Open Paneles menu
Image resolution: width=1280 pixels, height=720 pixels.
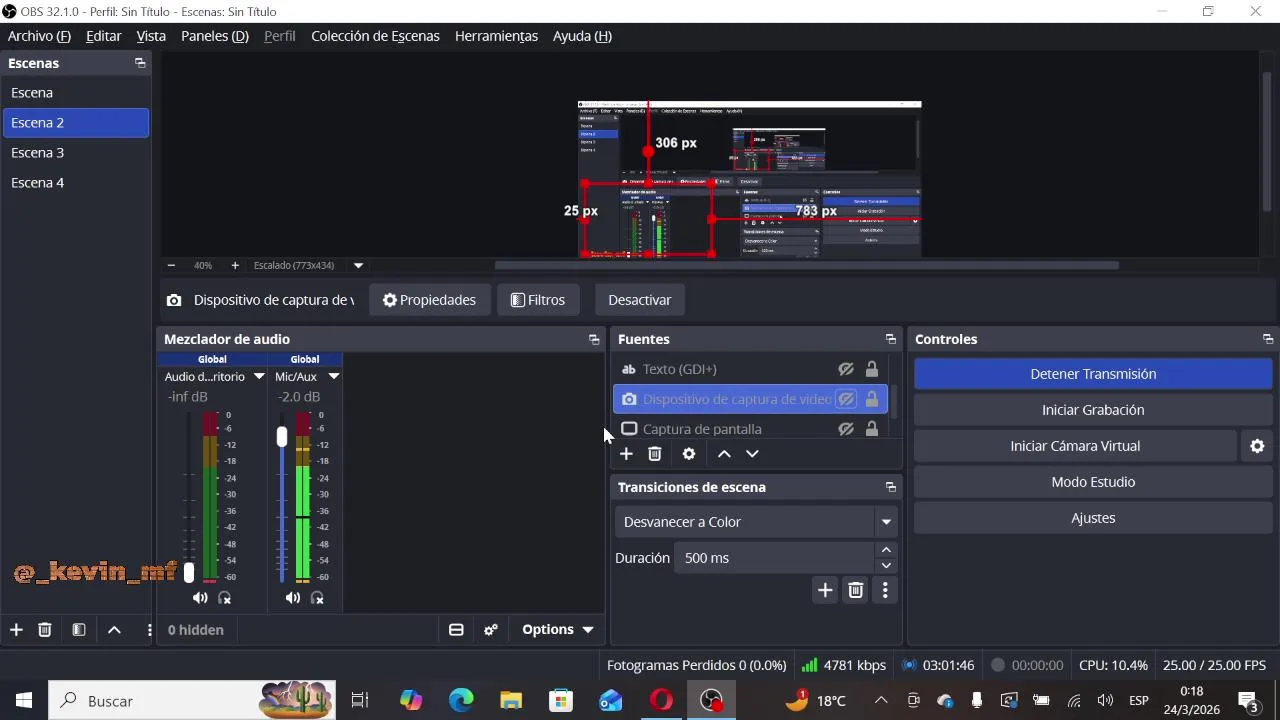[214, 36]
